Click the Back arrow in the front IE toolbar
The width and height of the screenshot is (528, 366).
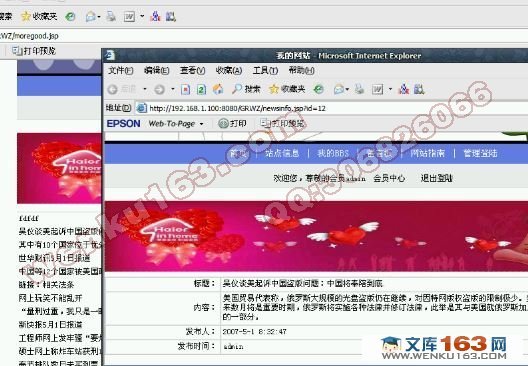112,89
